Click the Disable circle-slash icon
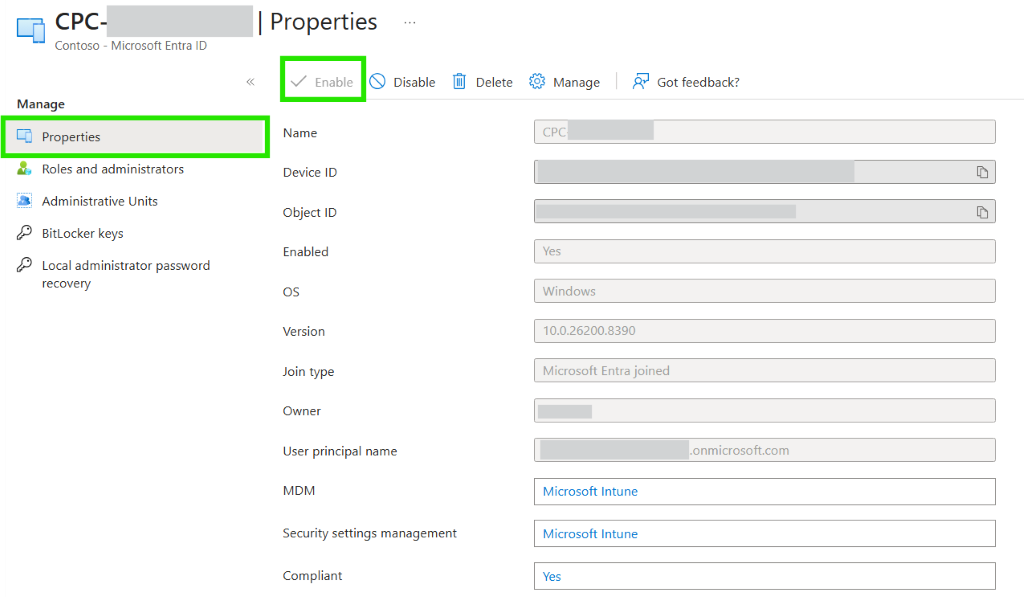1024x597 pixels. coord(377,82)
